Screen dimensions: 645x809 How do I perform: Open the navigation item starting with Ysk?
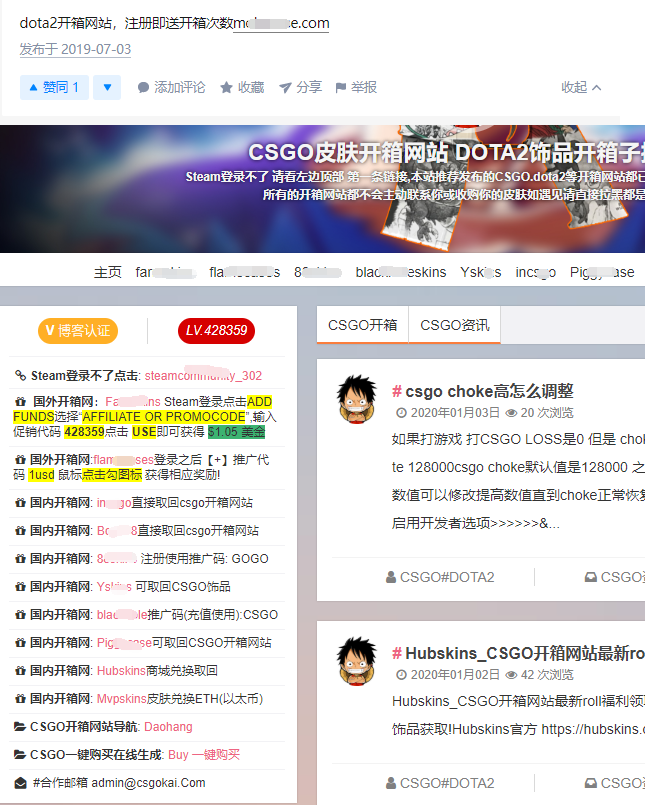(480, 272)
